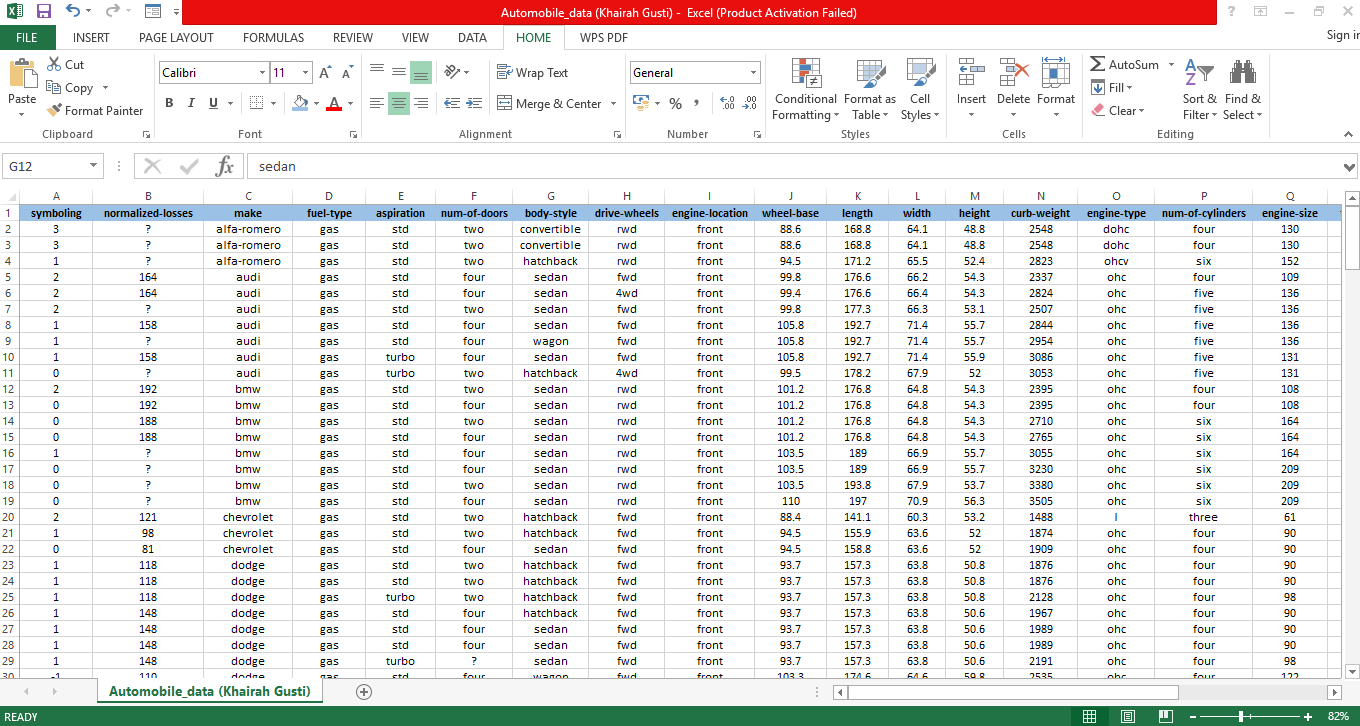The image size is (1360, 726).
Task: Toggle Wrap Text
Action: (x=532, y=73)
